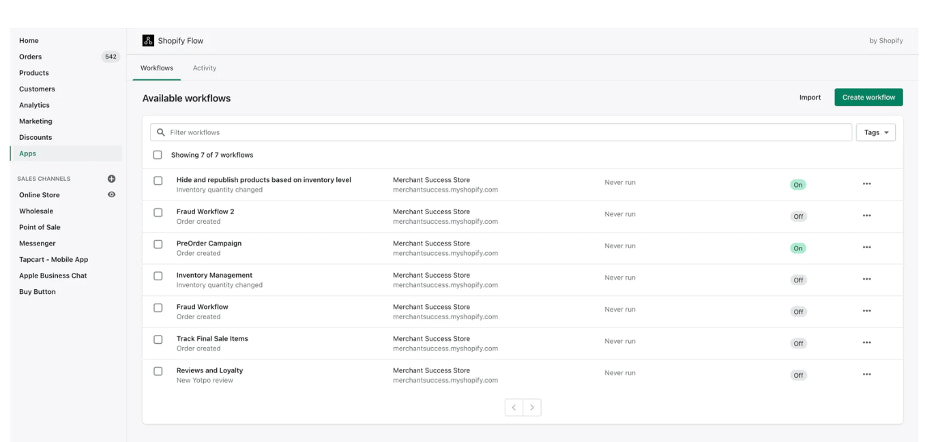Click the 542 orders count badge
Screen dimensions: 925x442
coord(110,57)
